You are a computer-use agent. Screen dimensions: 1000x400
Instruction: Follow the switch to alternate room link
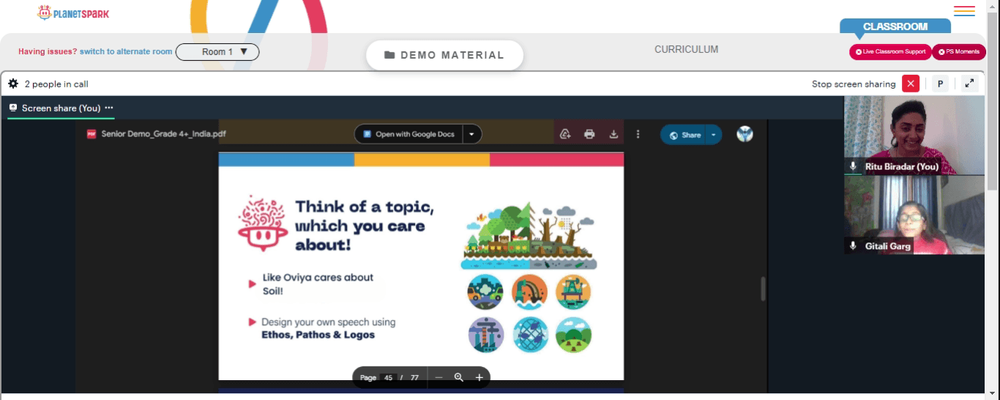pos(126,52)
